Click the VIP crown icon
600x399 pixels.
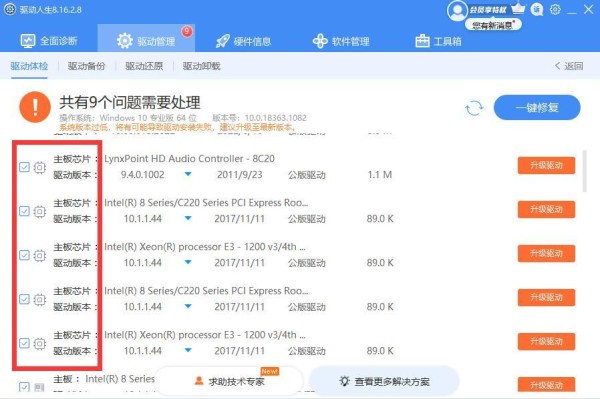point(518,8)
